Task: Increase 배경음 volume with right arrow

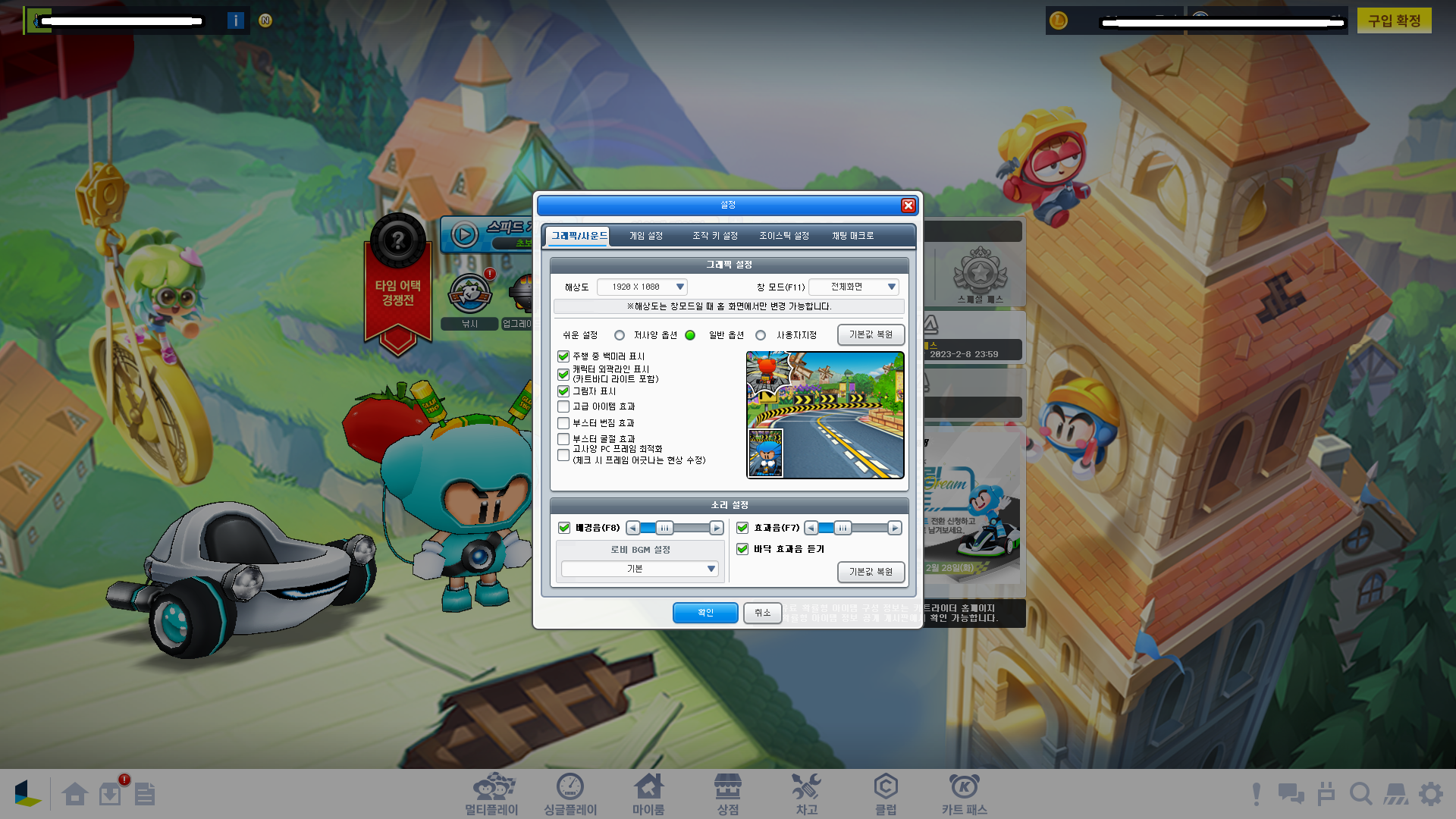Action: pyautogui.click(x=717, y=528)
